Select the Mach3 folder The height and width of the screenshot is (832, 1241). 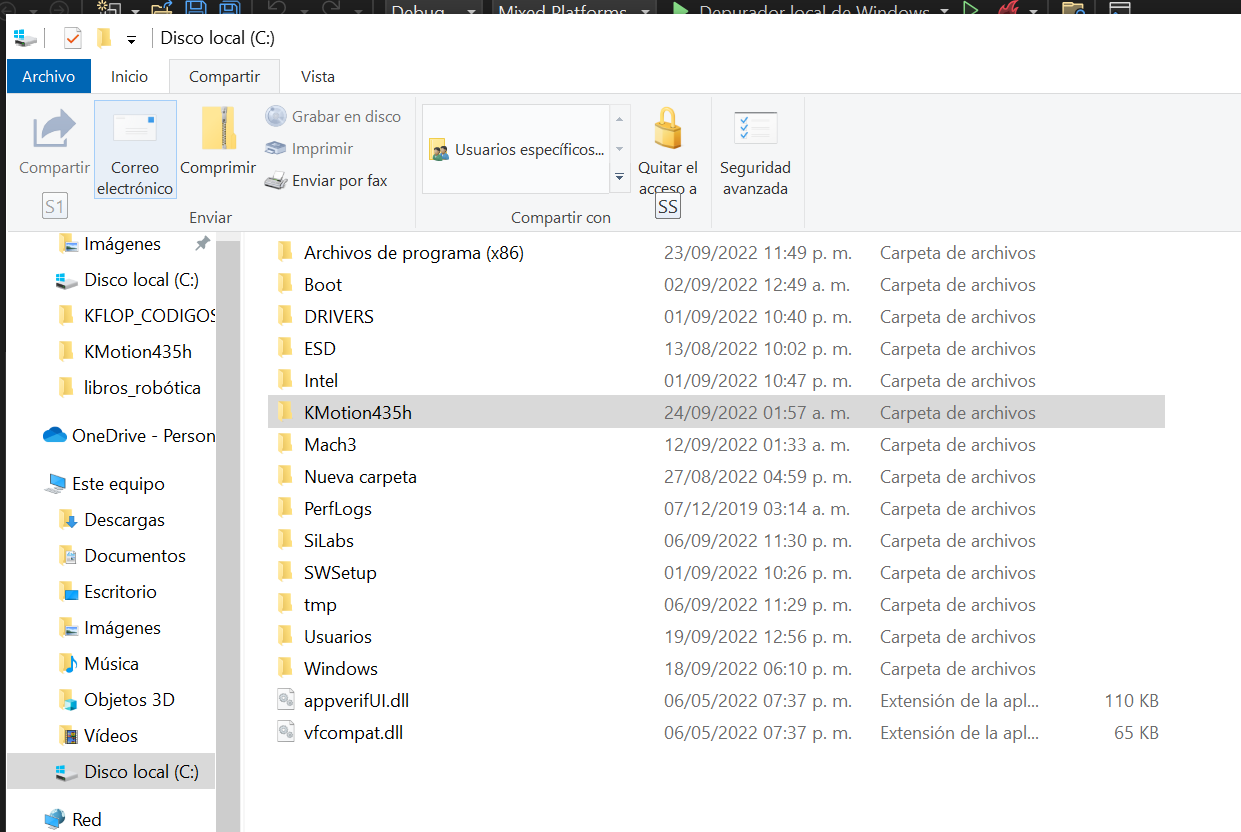tap(330, 445)
